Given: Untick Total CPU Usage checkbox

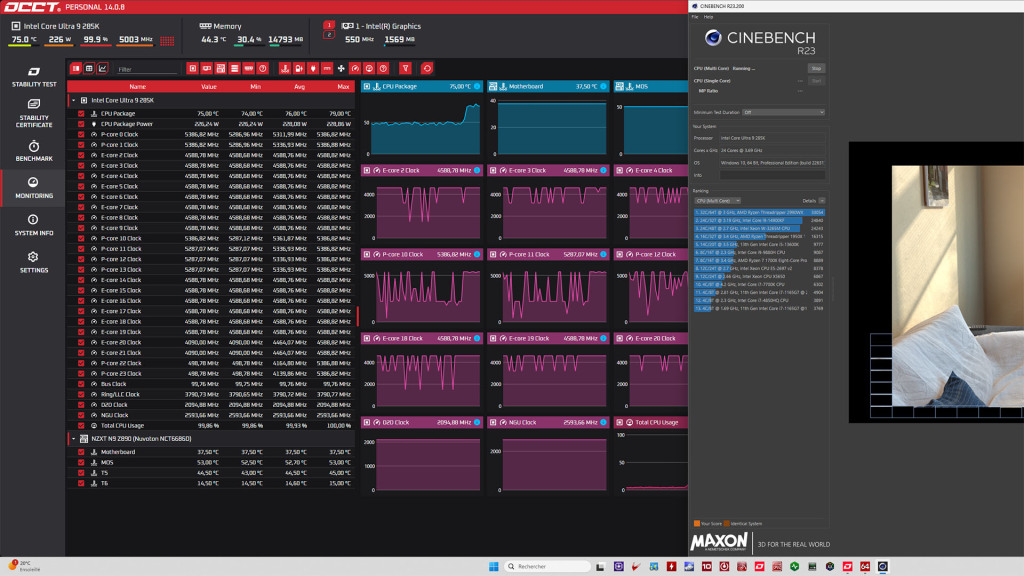Looking at the screenshot, I should pos(81,426).
